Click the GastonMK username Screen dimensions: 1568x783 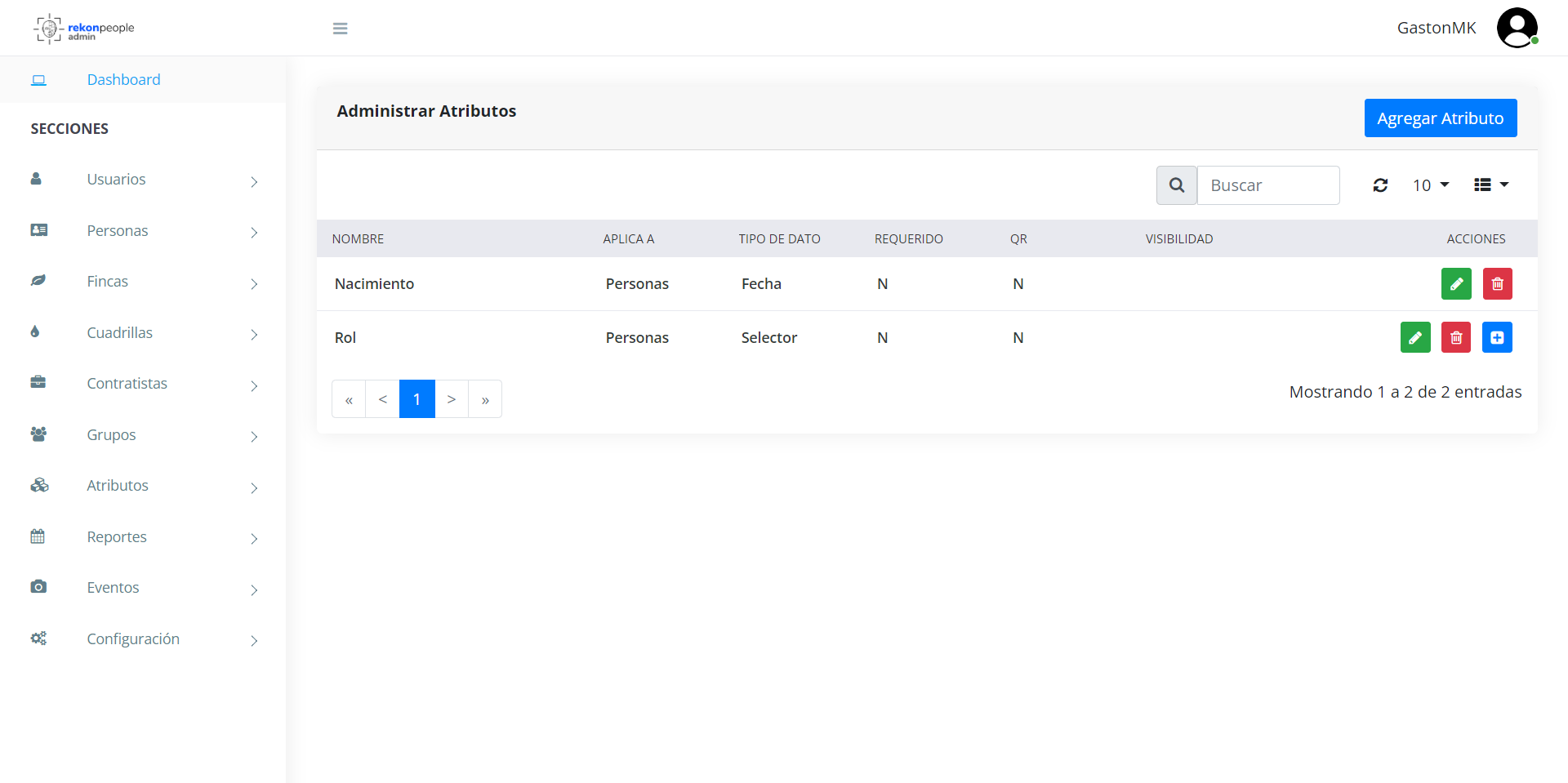point(1437,28)
